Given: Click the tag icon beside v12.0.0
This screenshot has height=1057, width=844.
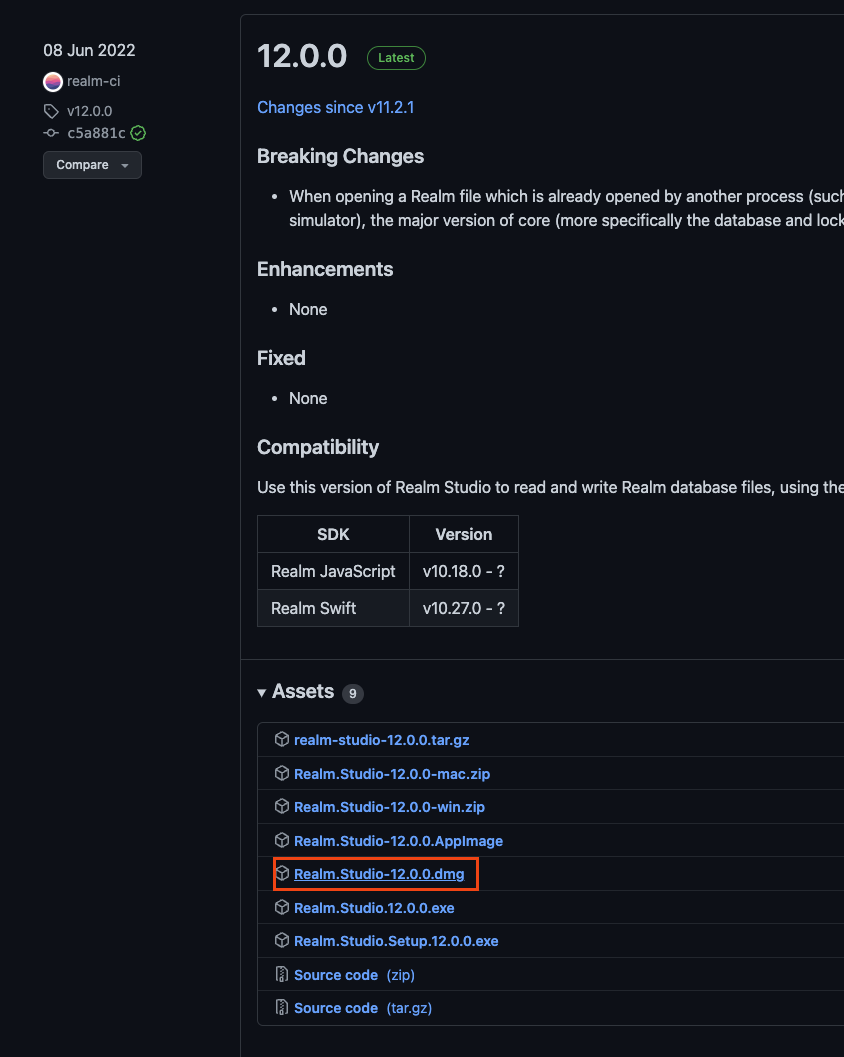Looking at the screenshot, I should coord(51,111).
